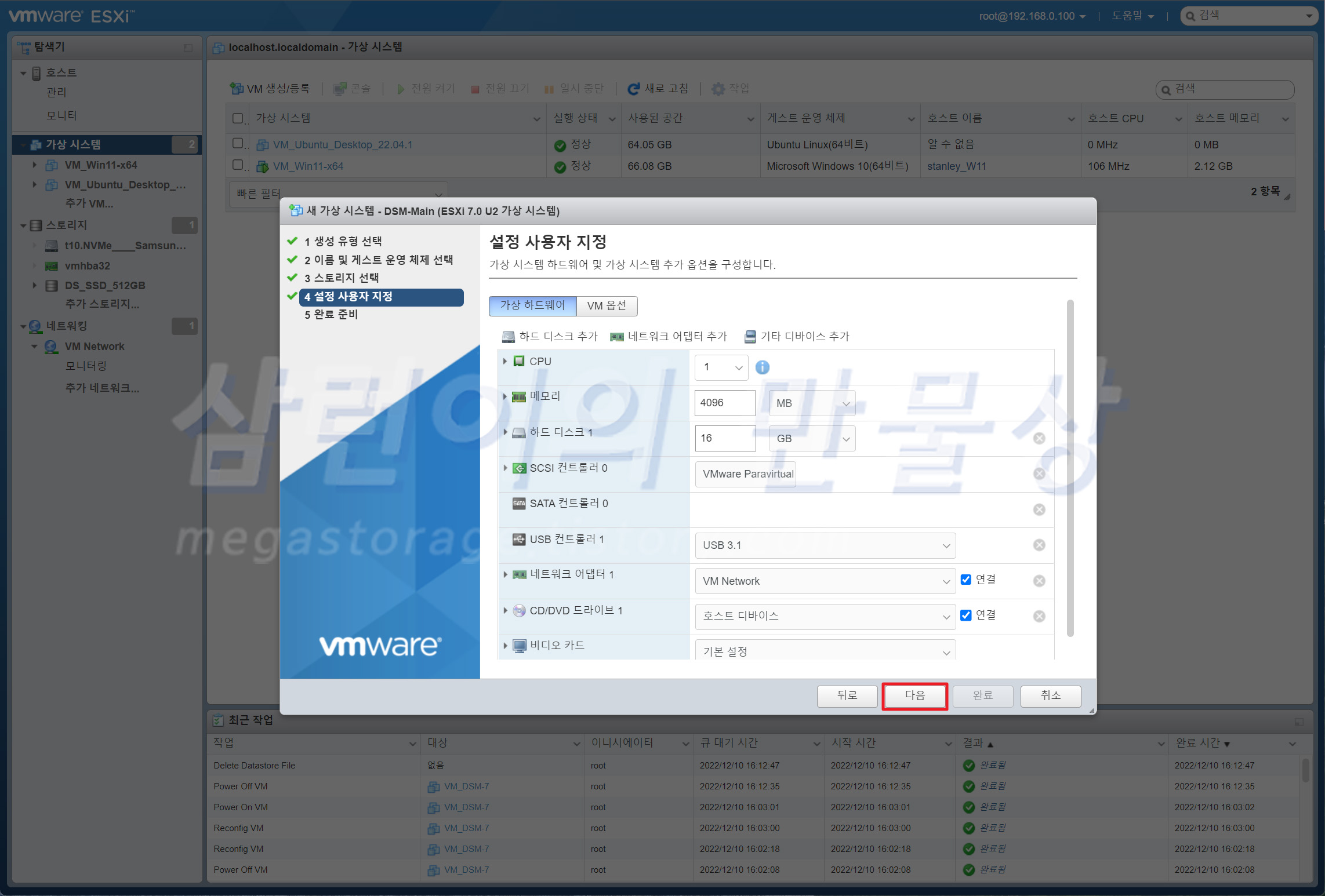Click the Cancel (취소) button

(x=1050, y=695)
